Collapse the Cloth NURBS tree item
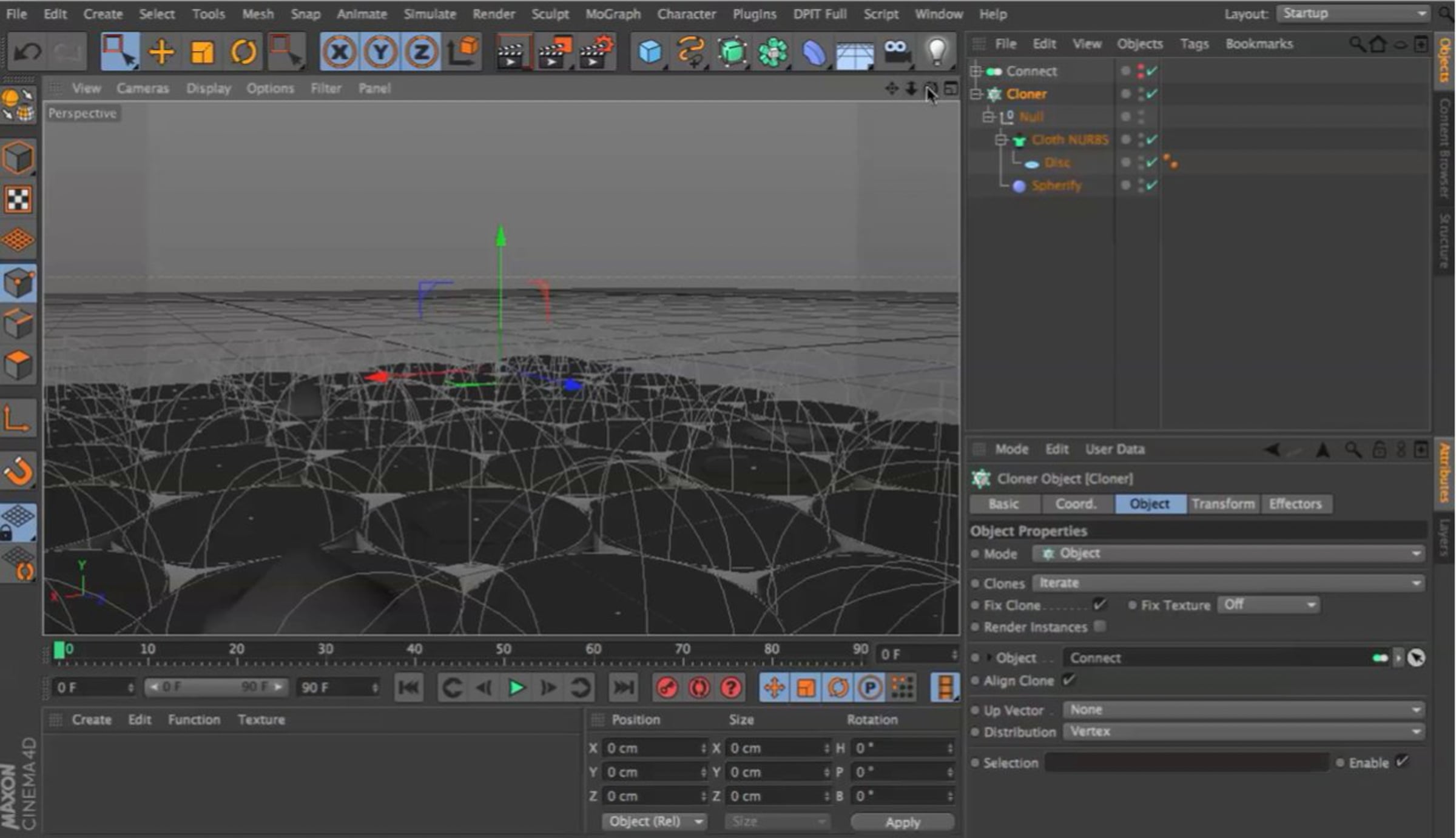This screenshot has width=1456, height=838. tap(1001, 140)
